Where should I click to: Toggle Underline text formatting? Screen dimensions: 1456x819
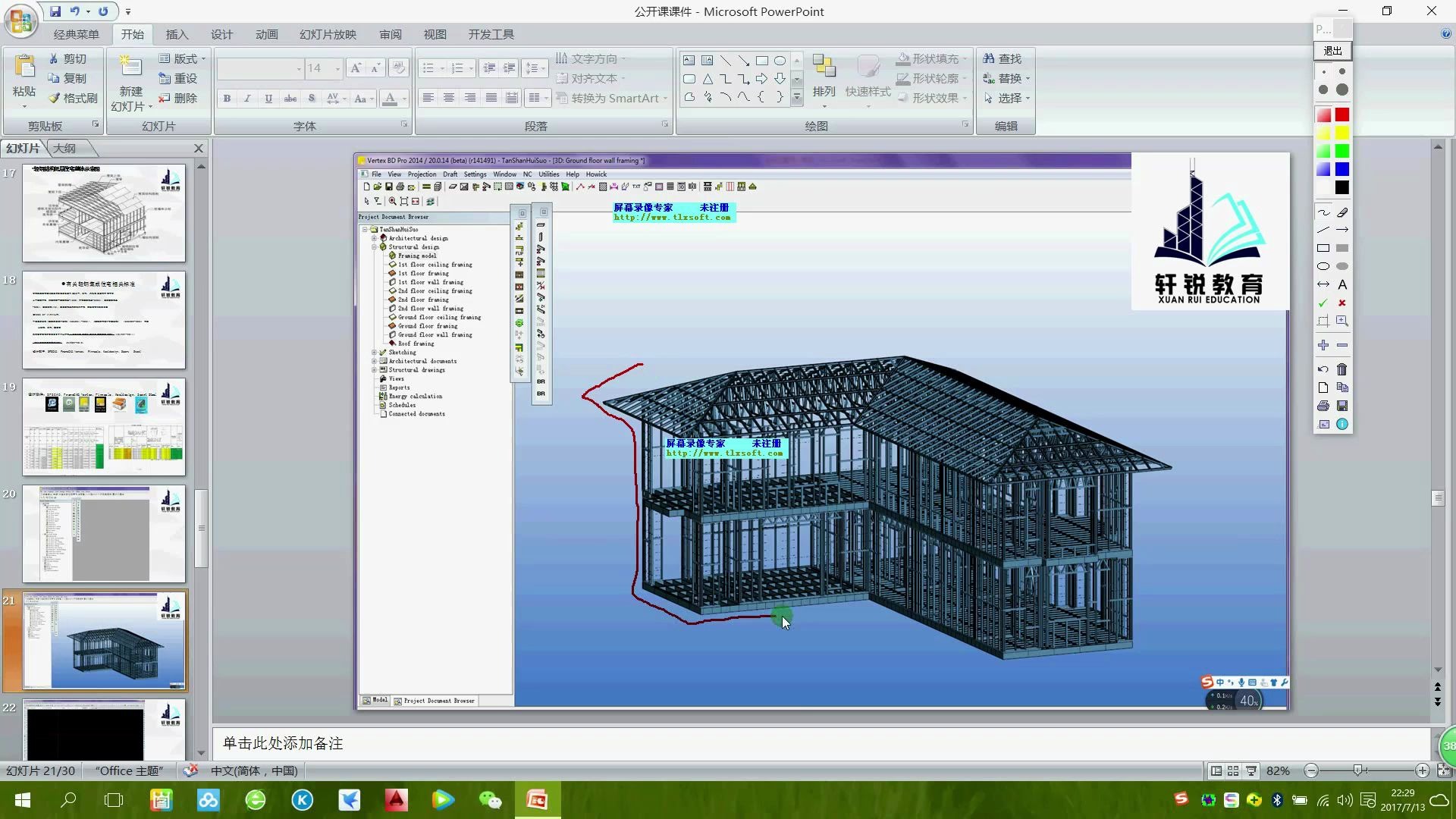pos(268,99)
